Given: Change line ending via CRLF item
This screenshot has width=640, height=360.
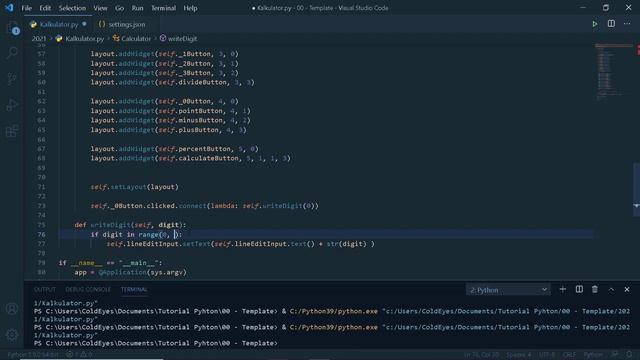Looking at the screenshot, I should 569,355.
